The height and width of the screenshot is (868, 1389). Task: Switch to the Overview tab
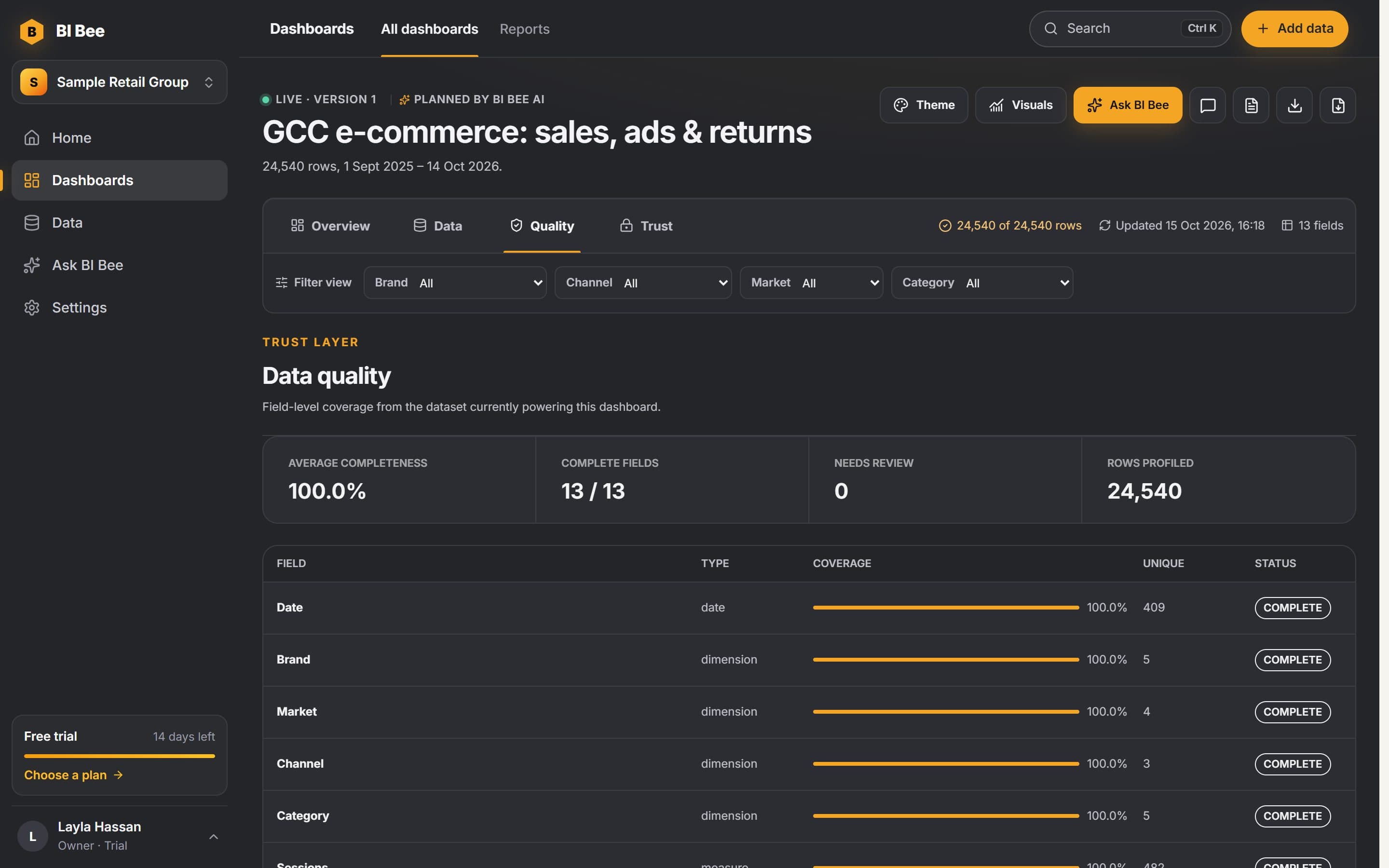pyautogui.click(x=330, y=226)
